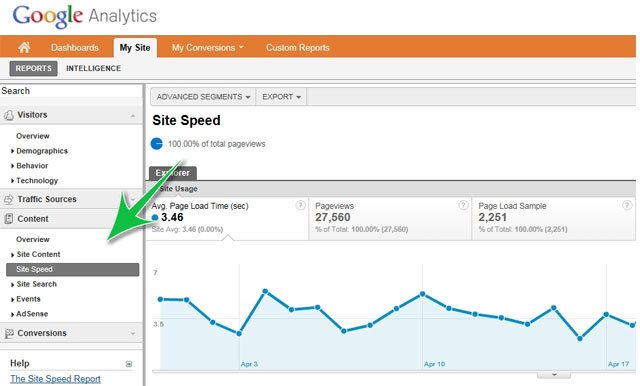Open the EXPORT dropdown
This screenshot has height=386, width=640.
tap(281, 97)
